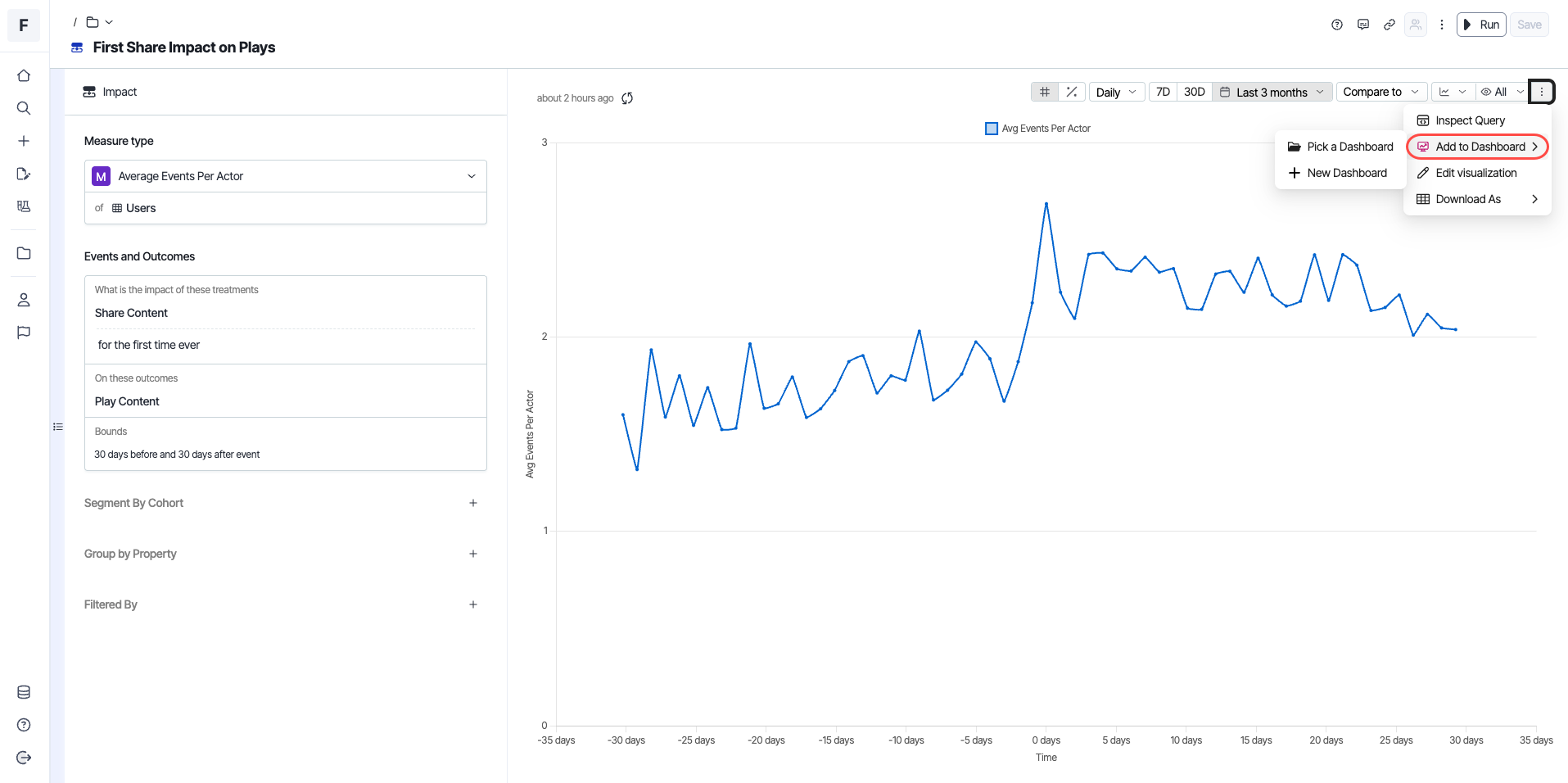This screenshot has height=783, width=1568.
Task: Refresh the query results icon
Action: tap(627, 98)
